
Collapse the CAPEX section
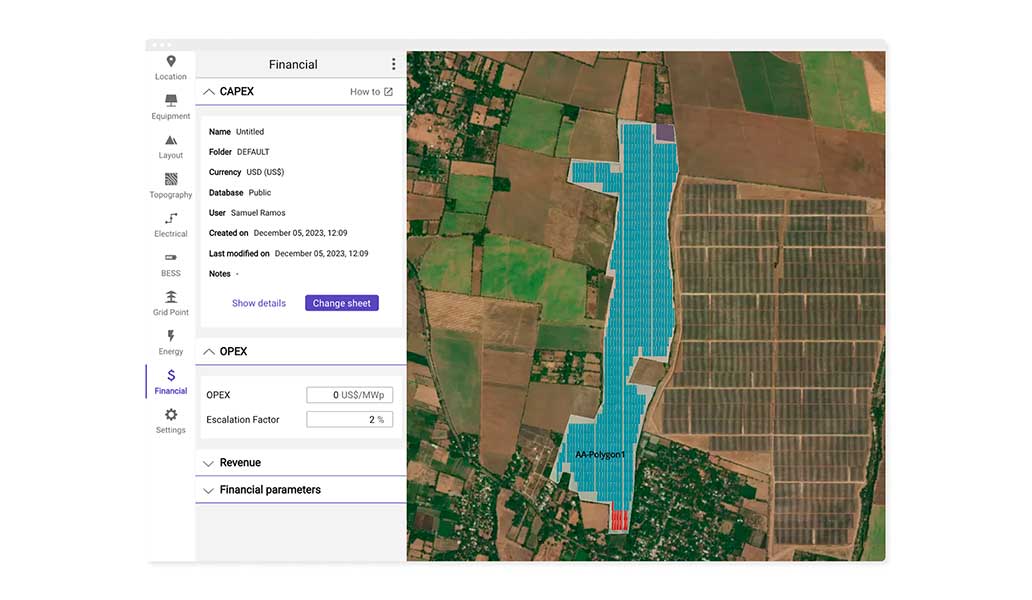coord(209,92)
